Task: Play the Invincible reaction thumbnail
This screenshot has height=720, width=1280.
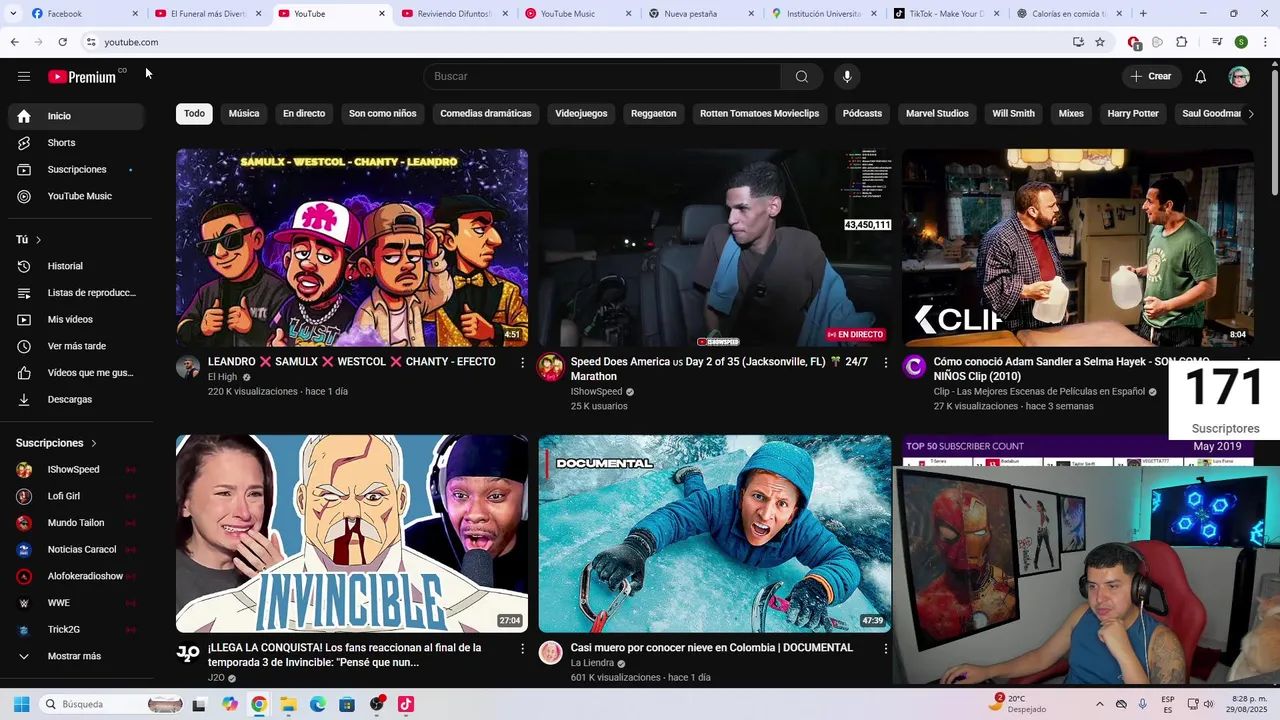Action: pyautogui.click(x=352, y=534)
